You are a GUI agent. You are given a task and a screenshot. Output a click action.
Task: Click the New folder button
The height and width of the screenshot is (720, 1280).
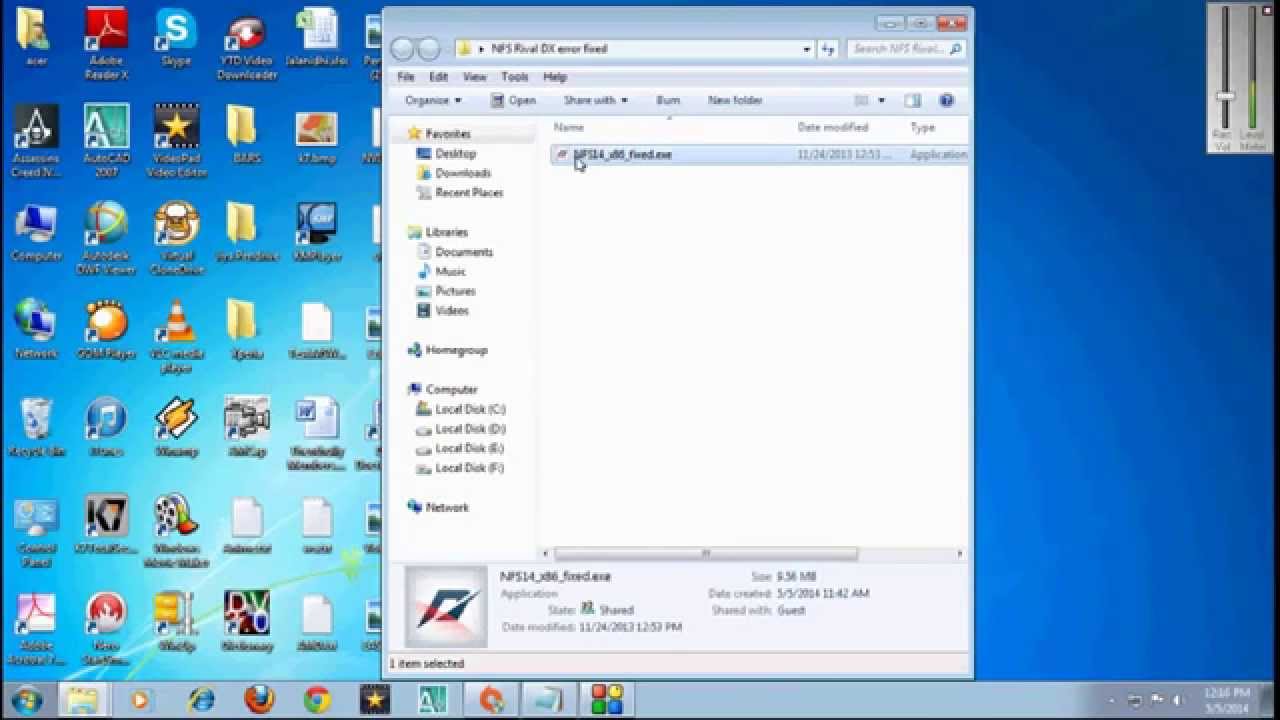pos(735,100)
